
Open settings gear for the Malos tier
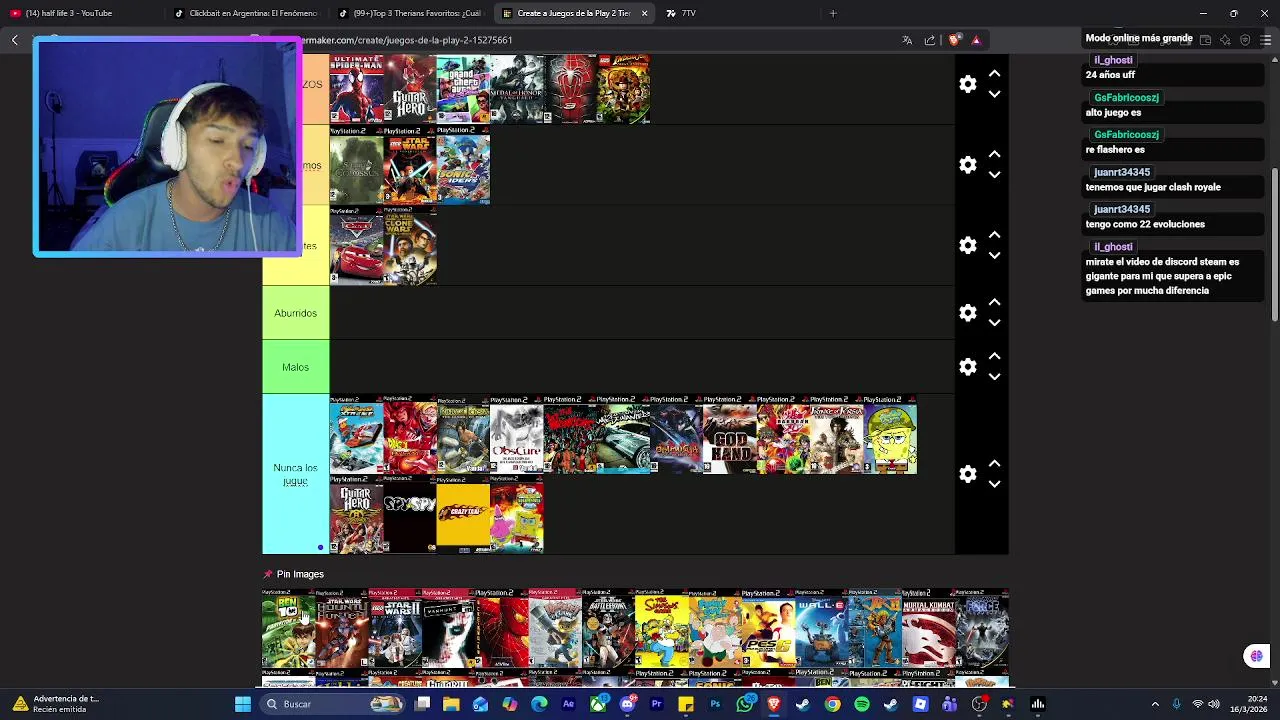pos(968,367)
